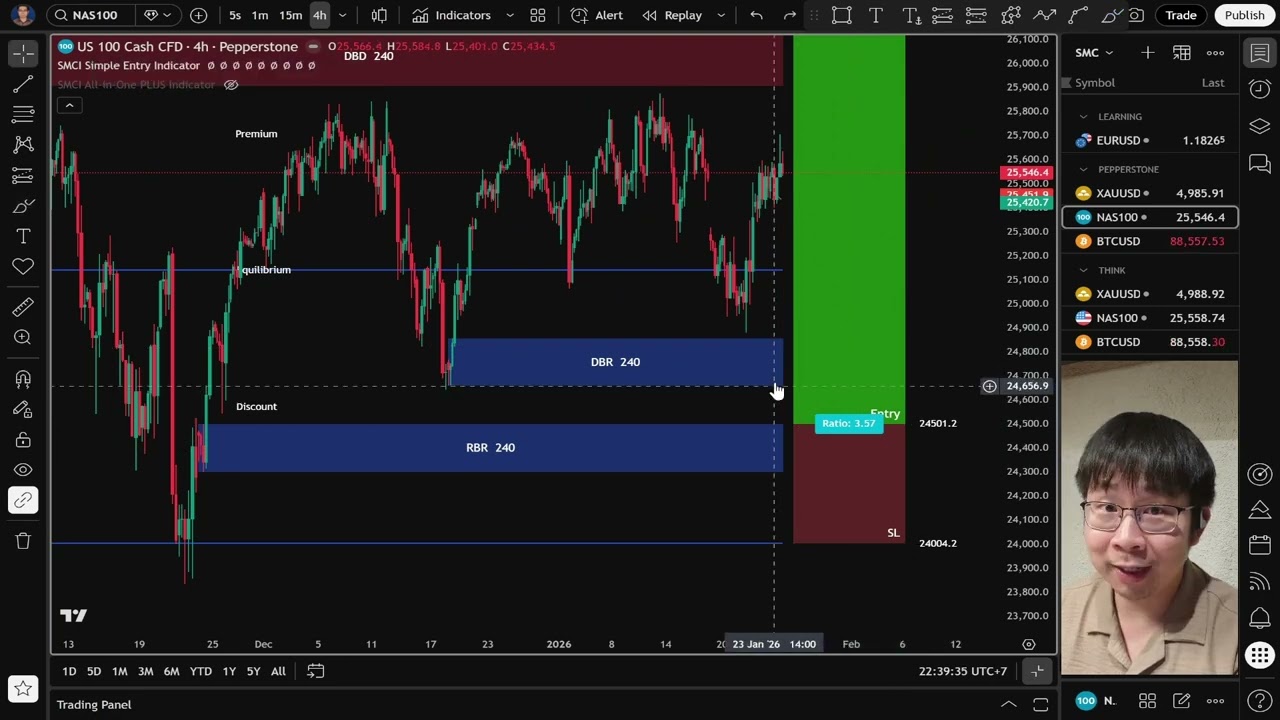Screen dimensions: 1280x720
Task: Open favorites star toolbar button
Action: (x=23, y=688)
